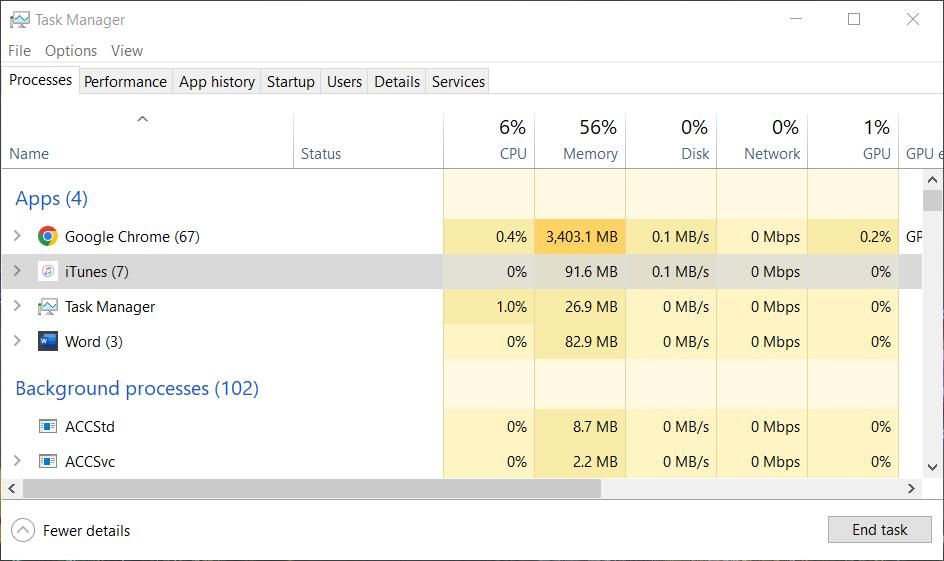Expand the Word process group
Viewport: 944px width, 561px height.
[x=17, y=342]
